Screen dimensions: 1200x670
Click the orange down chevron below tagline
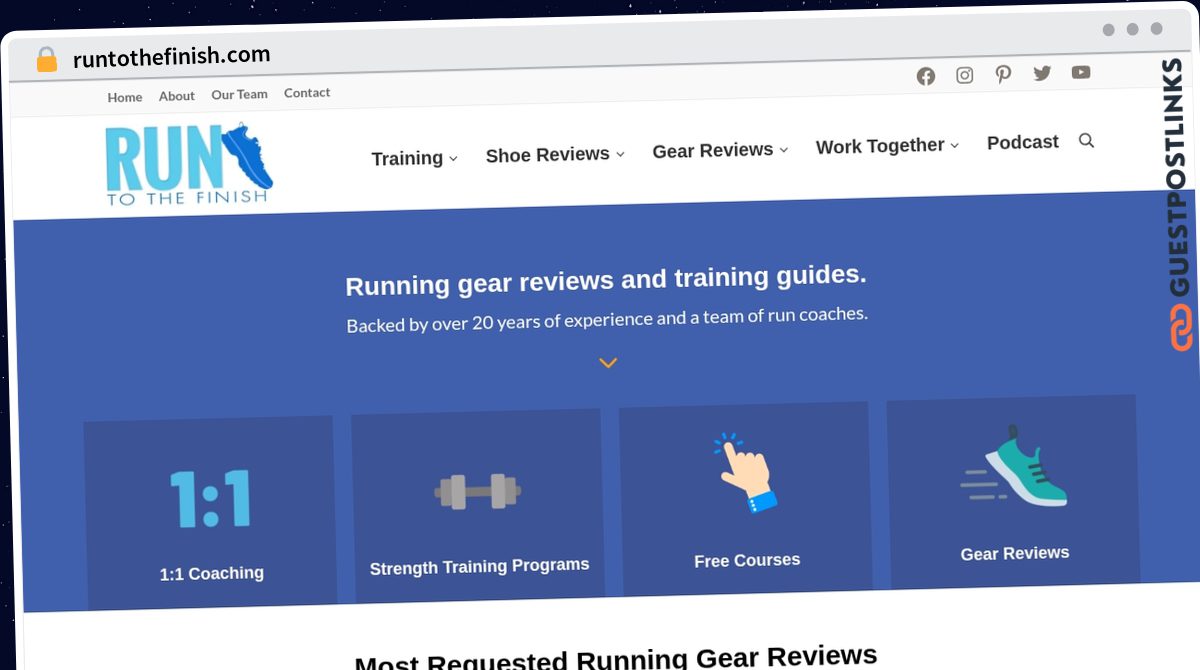[608, 363]
